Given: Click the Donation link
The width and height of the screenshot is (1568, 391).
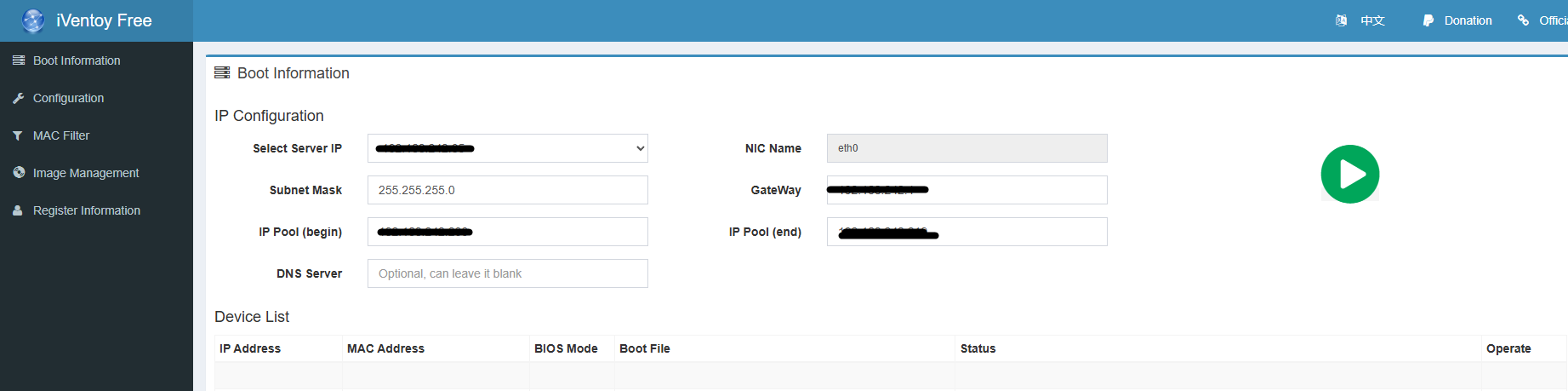Looking at the screenshot, I should [x=1468, y=20].
